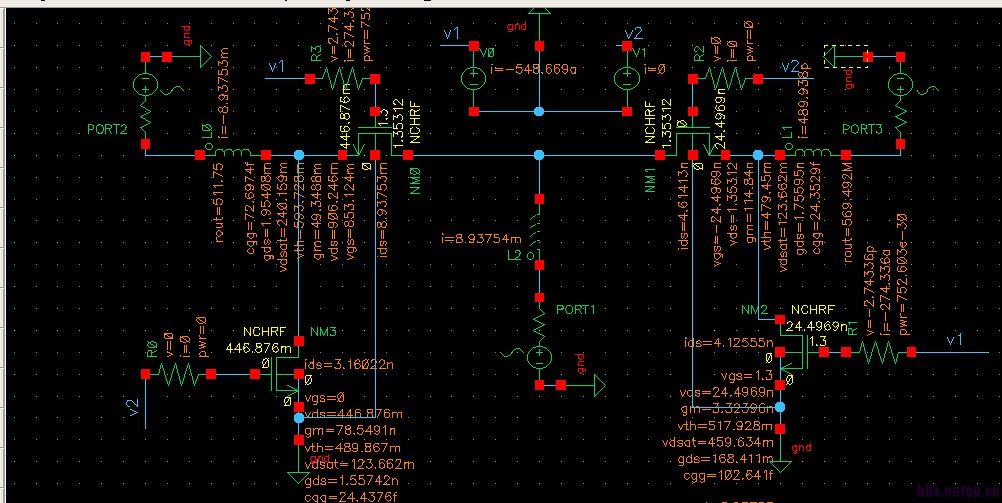Select junction dot left of L1
1002x503 pixels.
(x=757, y=155)
